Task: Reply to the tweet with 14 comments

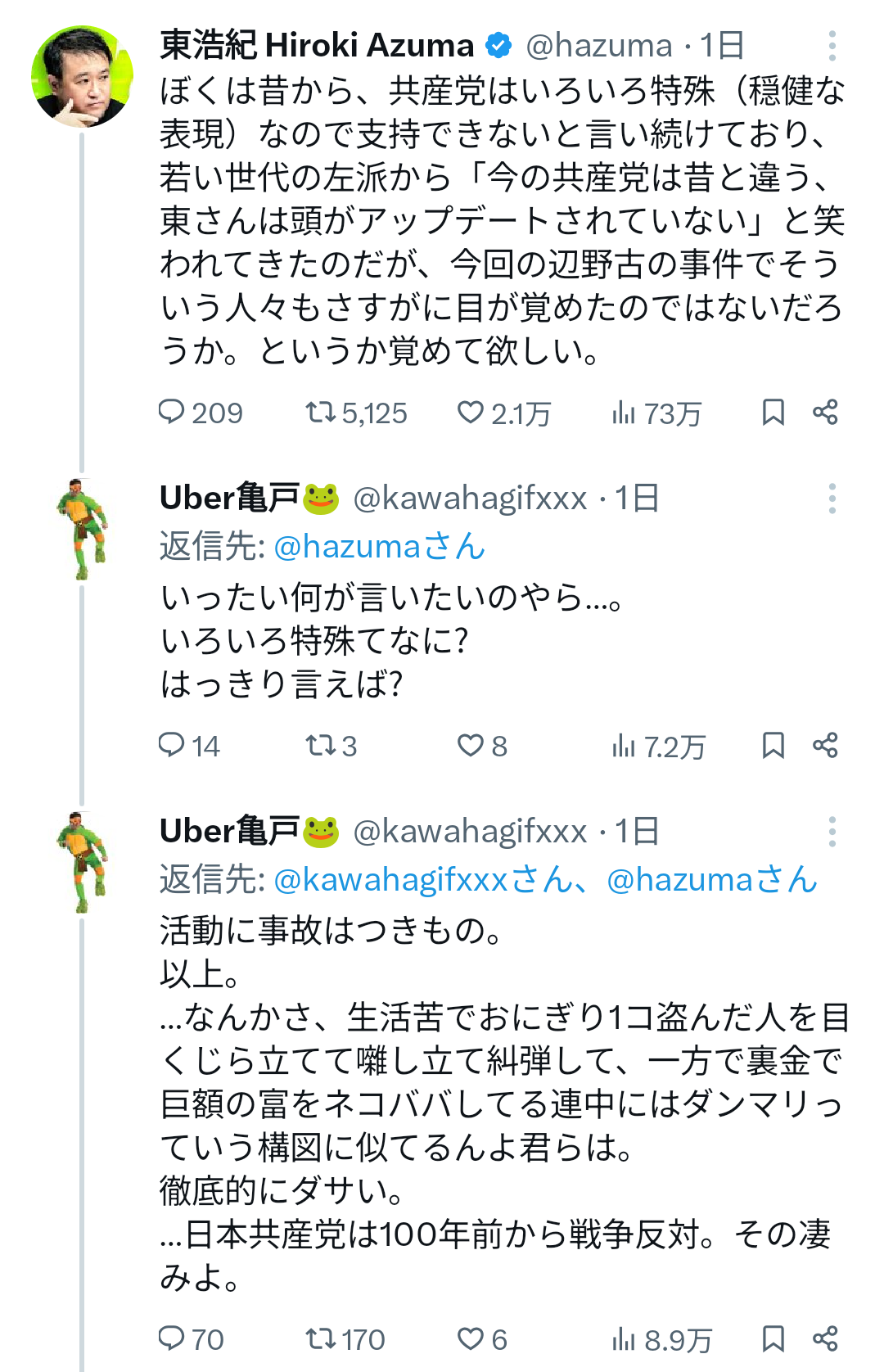Action: tap(189, 746)
